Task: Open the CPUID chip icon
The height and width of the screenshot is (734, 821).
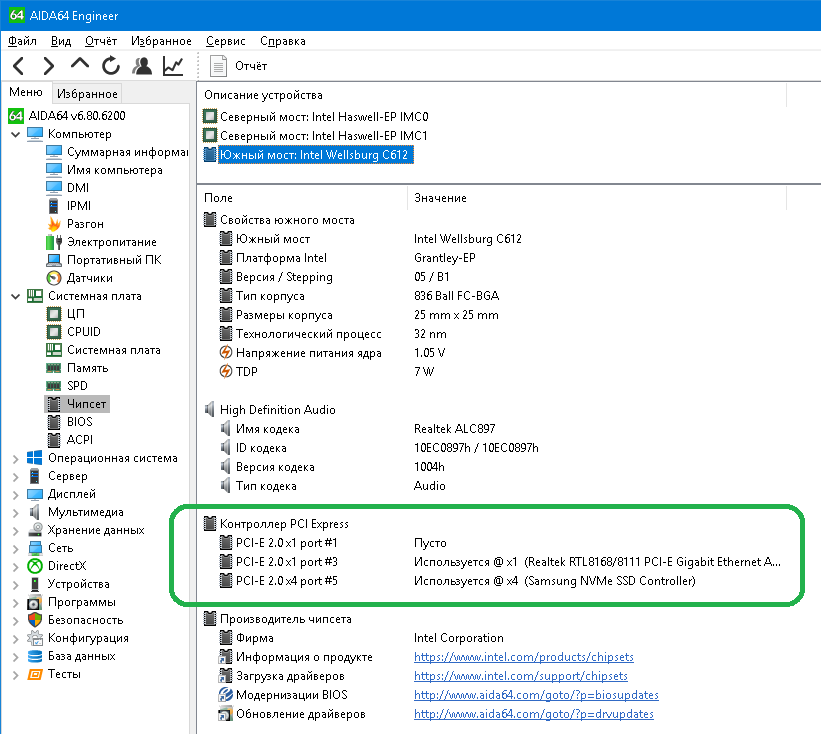Action: tap(53, 332)
